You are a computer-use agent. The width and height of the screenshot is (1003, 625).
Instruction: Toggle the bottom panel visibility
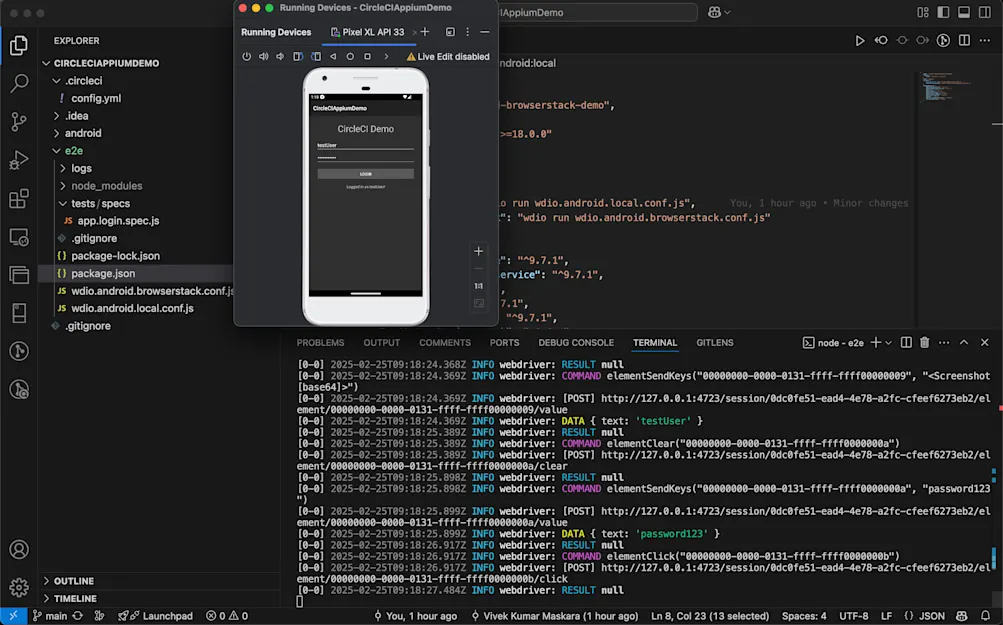point(963,12)
